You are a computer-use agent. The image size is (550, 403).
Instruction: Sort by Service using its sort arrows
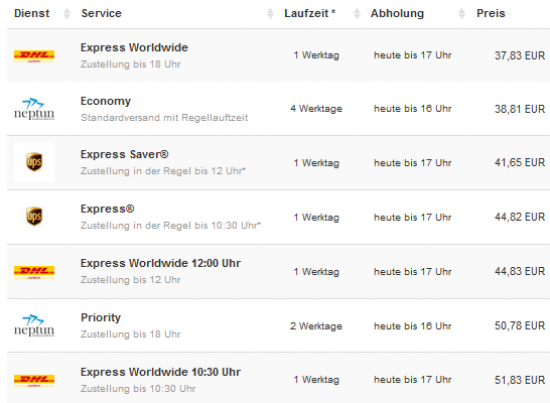tap(270, 14)
